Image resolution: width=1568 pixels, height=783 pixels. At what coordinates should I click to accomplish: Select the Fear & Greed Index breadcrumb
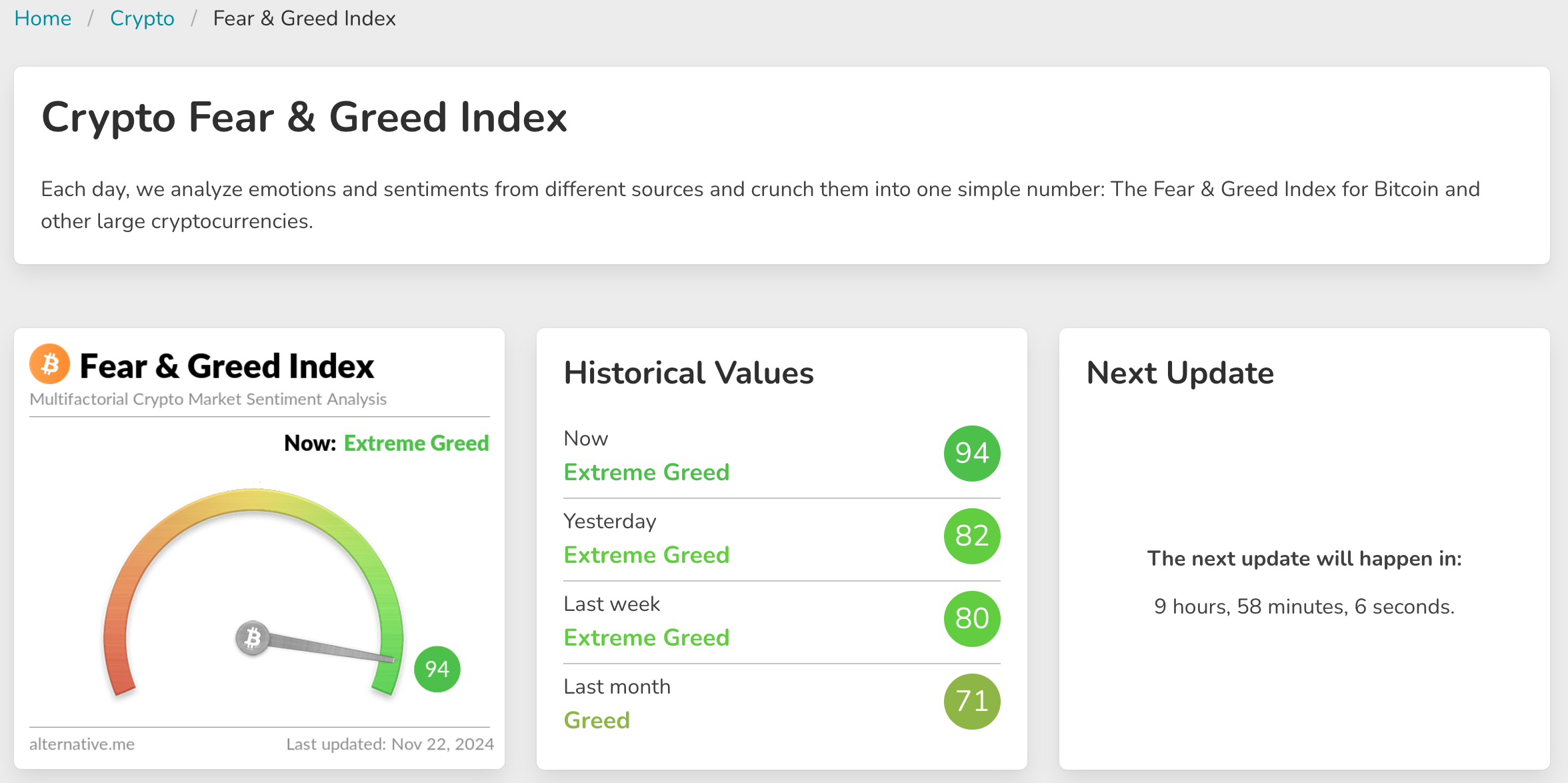[304, 19]
